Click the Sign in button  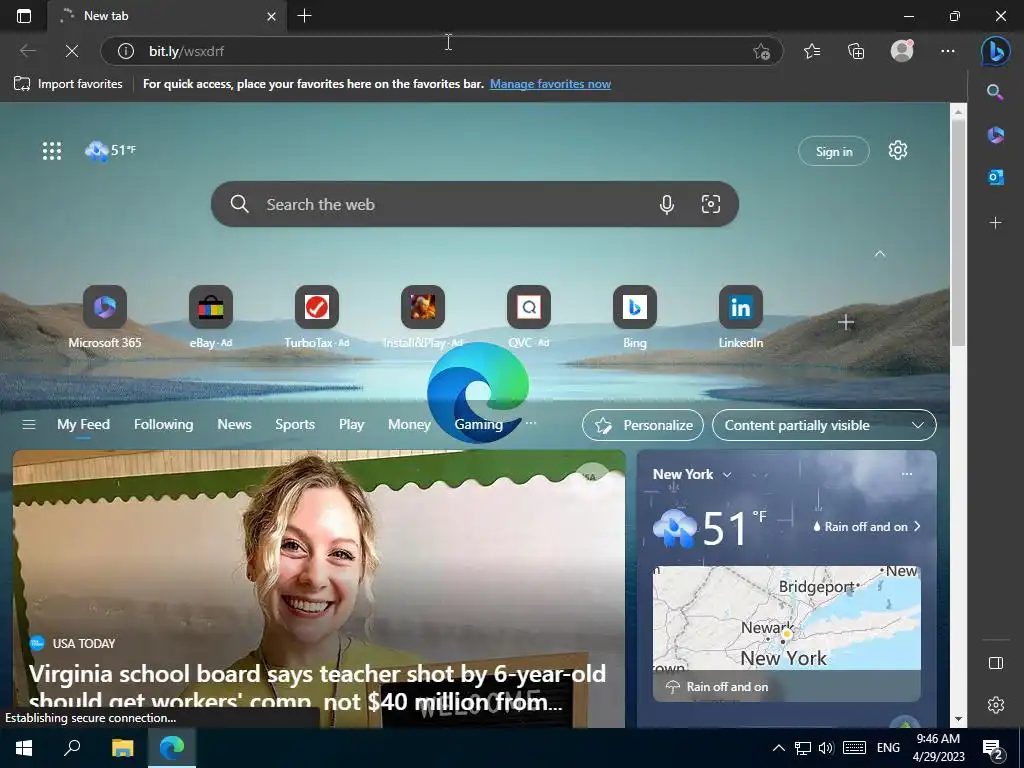click(833, 151)
